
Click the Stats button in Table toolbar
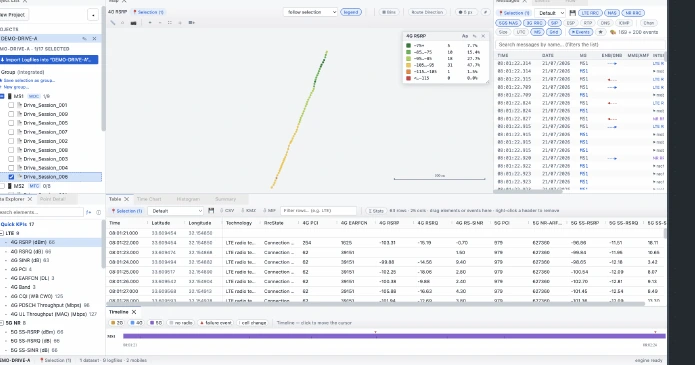coord(375,211)
